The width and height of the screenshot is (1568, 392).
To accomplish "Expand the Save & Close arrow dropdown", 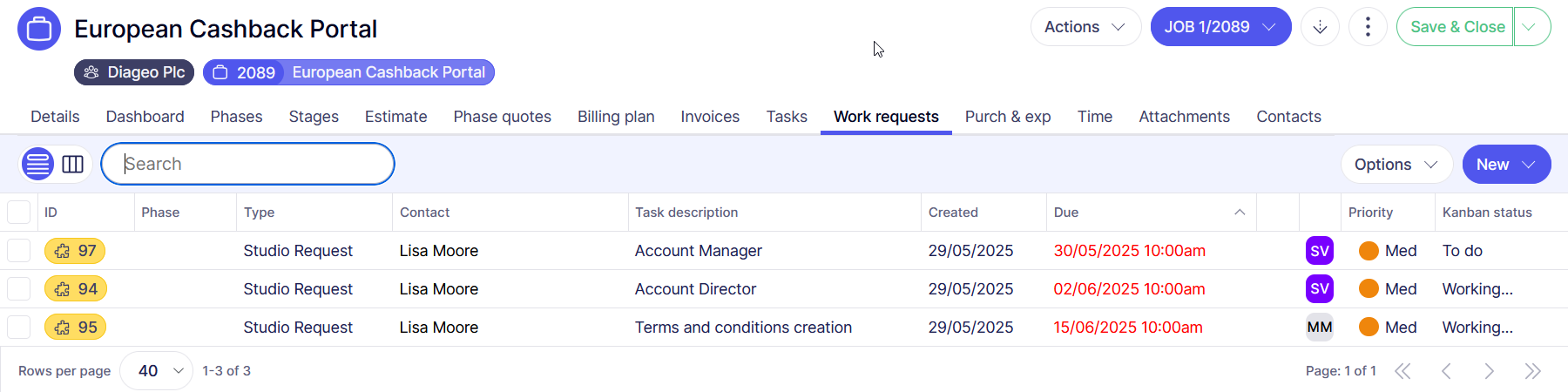I will coord(1531,27).
